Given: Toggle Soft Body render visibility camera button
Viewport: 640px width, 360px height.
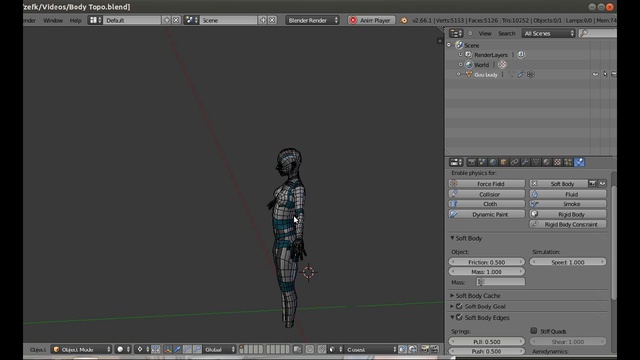Looking at the screenshot, I should [592, 184].
